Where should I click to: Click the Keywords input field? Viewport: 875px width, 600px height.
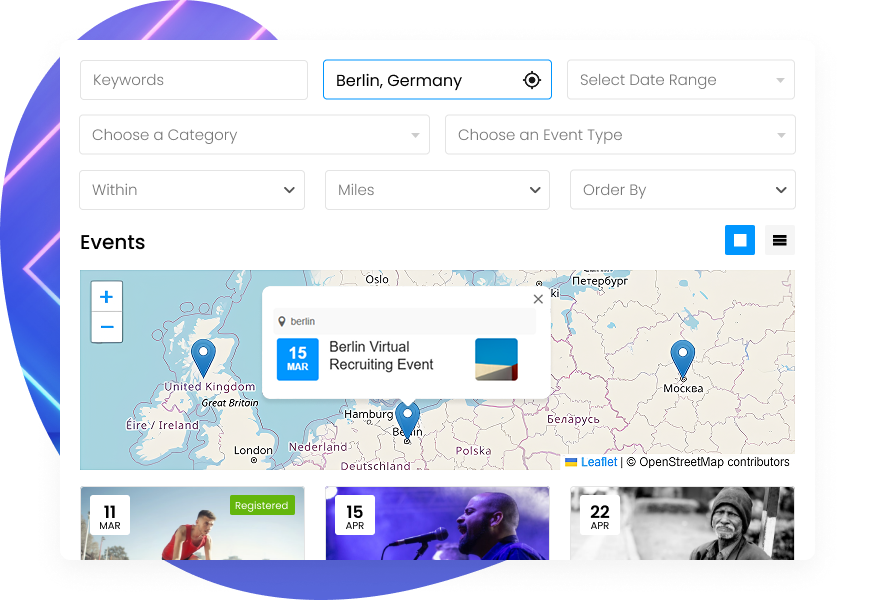[193, 80]
